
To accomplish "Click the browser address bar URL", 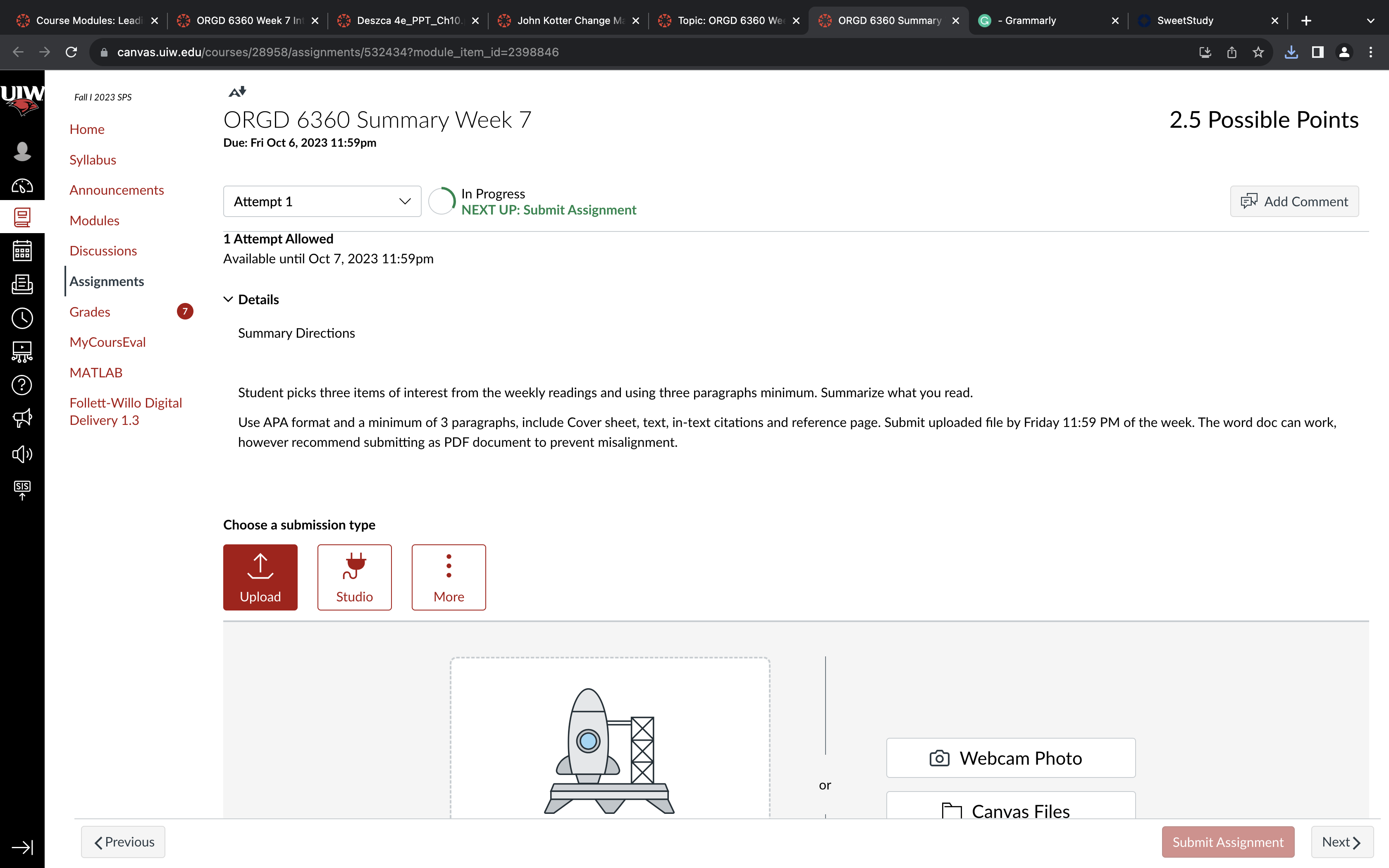I will (337, 52).
